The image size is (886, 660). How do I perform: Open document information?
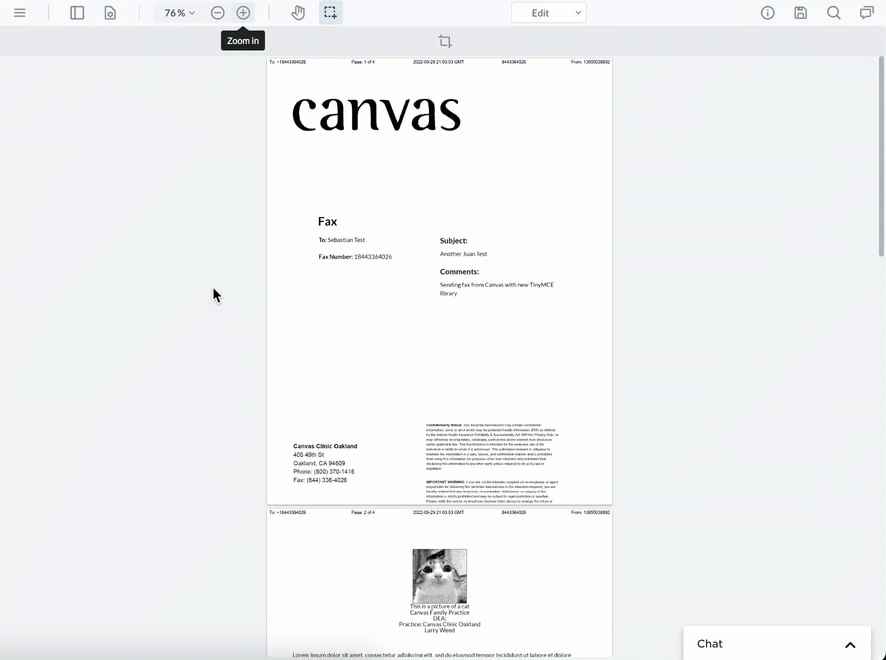[x=767, y=13]
